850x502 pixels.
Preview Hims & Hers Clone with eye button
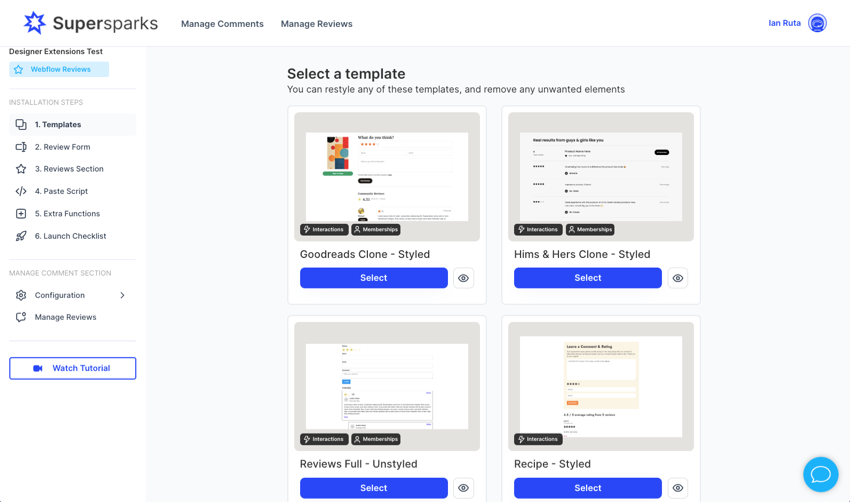(x=678, y=278)
